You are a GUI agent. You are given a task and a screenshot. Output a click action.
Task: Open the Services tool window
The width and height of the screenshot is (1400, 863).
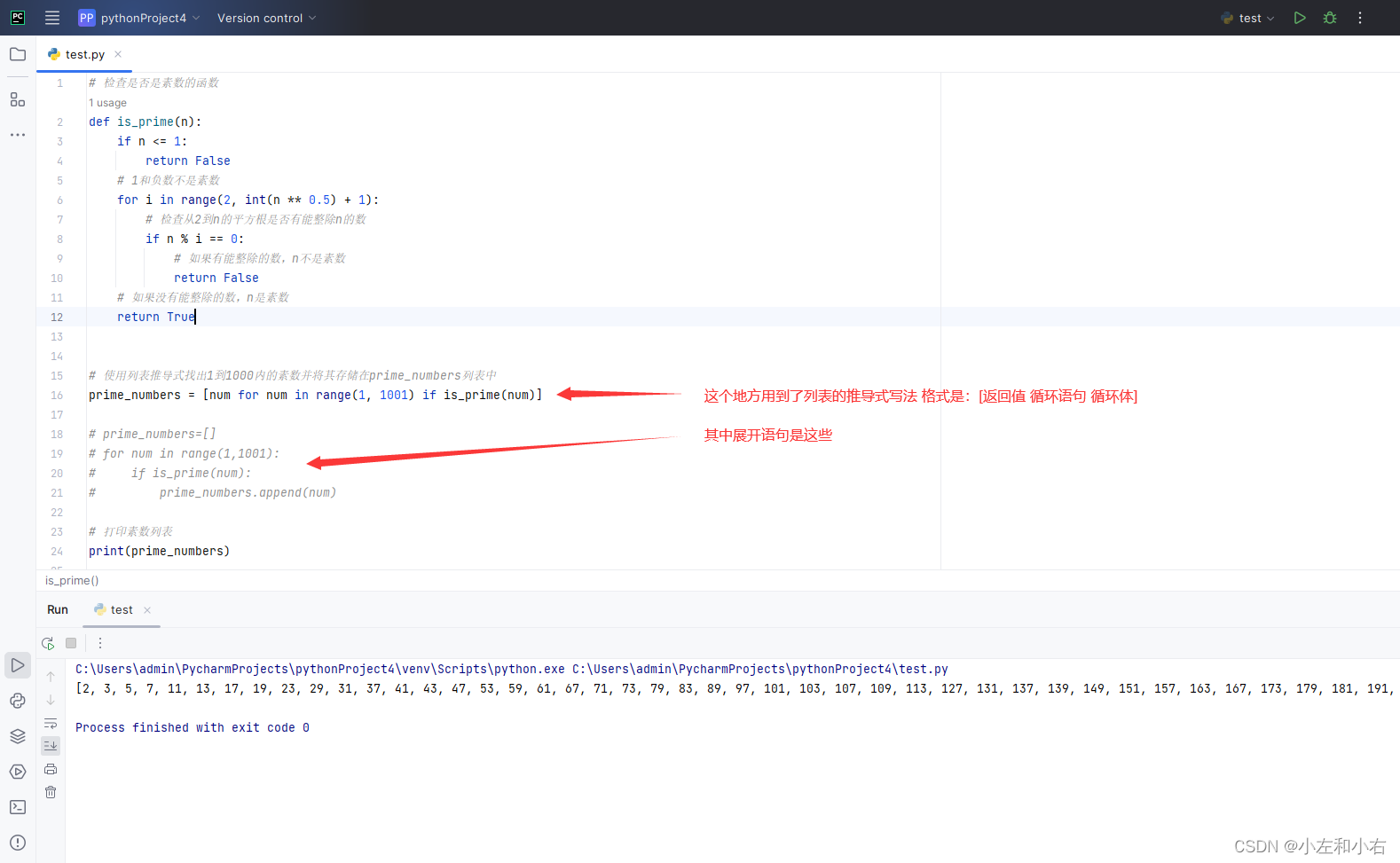click(x=18, y=772)
